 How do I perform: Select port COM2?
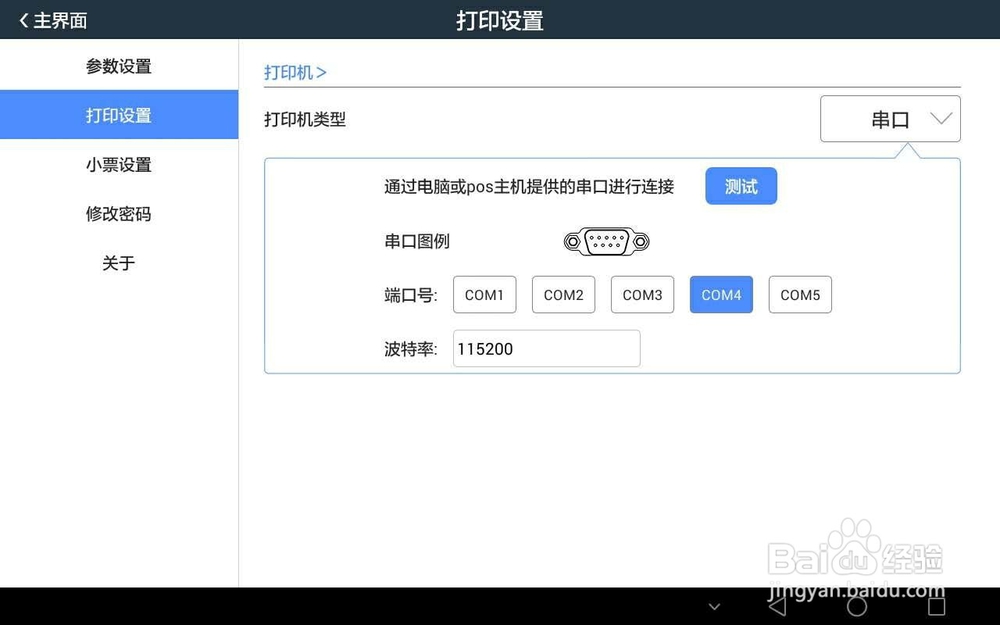[564, 295]
